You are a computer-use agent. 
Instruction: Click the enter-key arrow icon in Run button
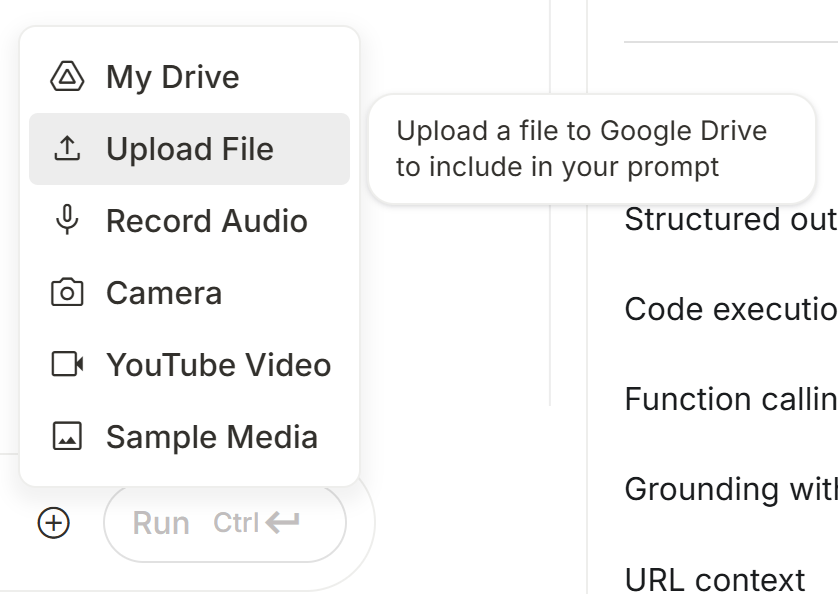tap(283, 522)
